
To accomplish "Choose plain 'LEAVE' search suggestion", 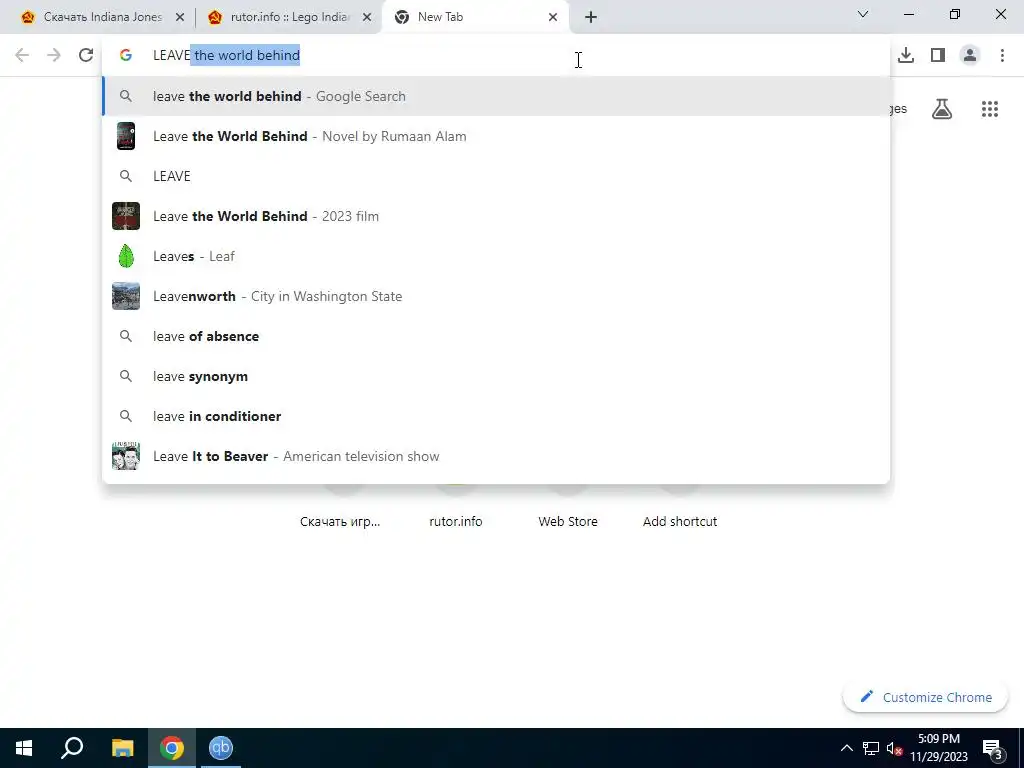I will [x=496, y=176].
